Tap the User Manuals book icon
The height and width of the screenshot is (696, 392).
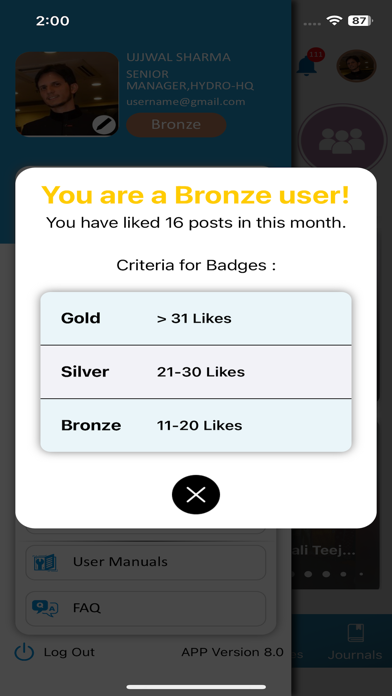tap(45, 563)
